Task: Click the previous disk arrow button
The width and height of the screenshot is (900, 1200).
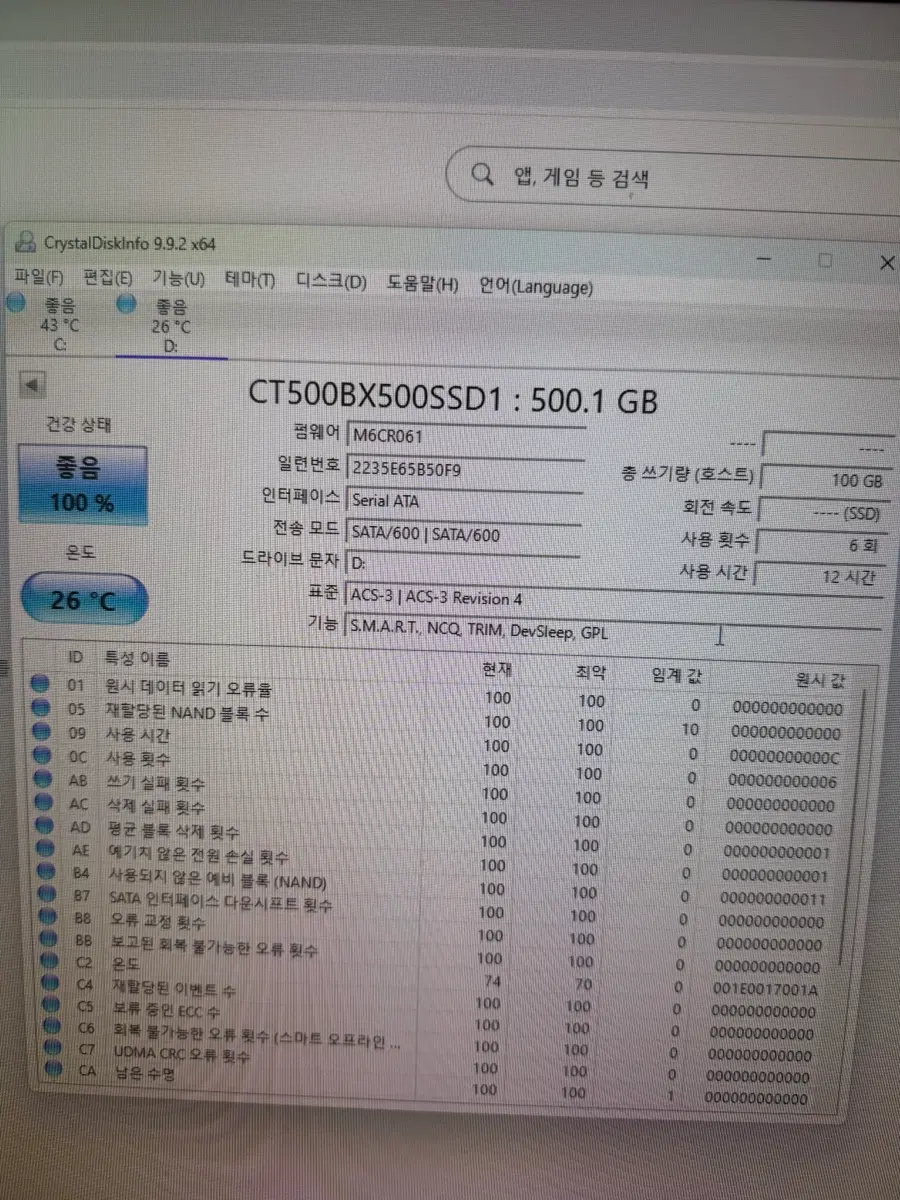Action: click(x=33, y=384)
